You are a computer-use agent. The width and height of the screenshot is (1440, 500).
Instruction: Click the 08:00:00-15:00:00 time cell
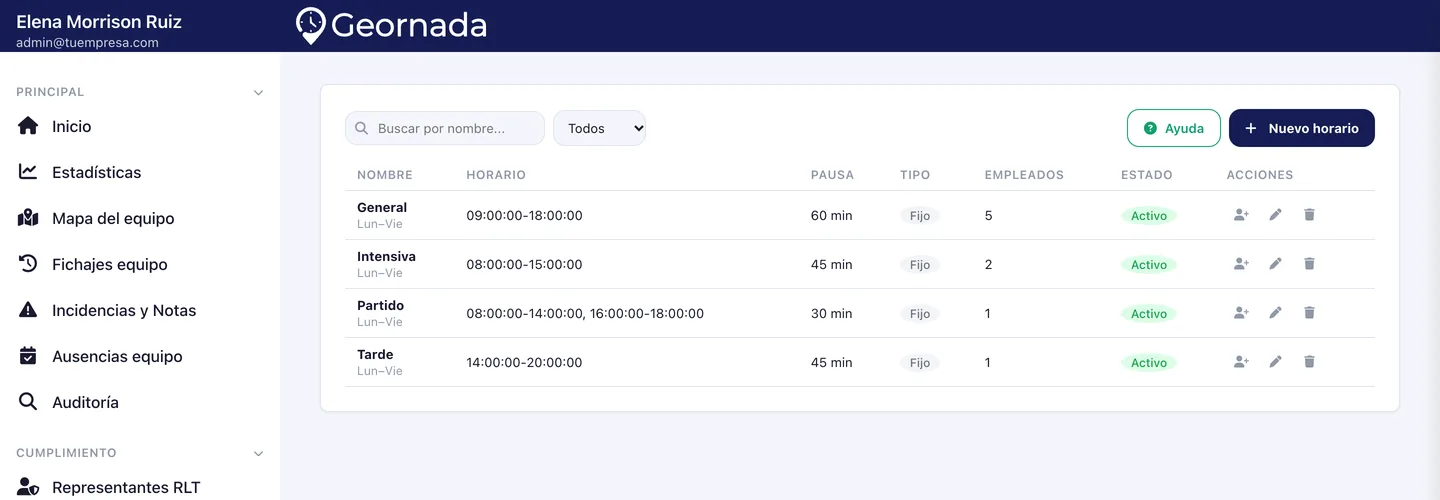[524, 264]
